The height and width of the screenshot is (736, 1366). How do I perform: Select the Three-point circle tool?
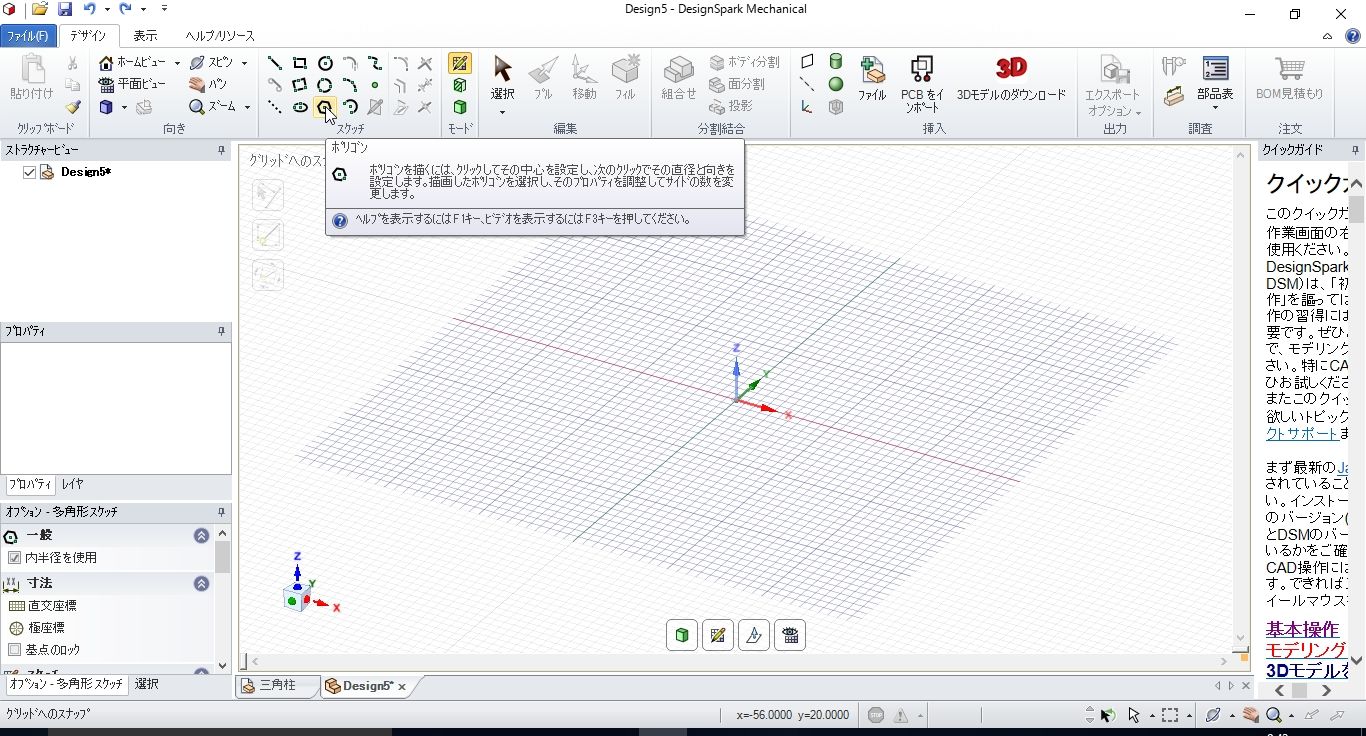tap(325, 85)
